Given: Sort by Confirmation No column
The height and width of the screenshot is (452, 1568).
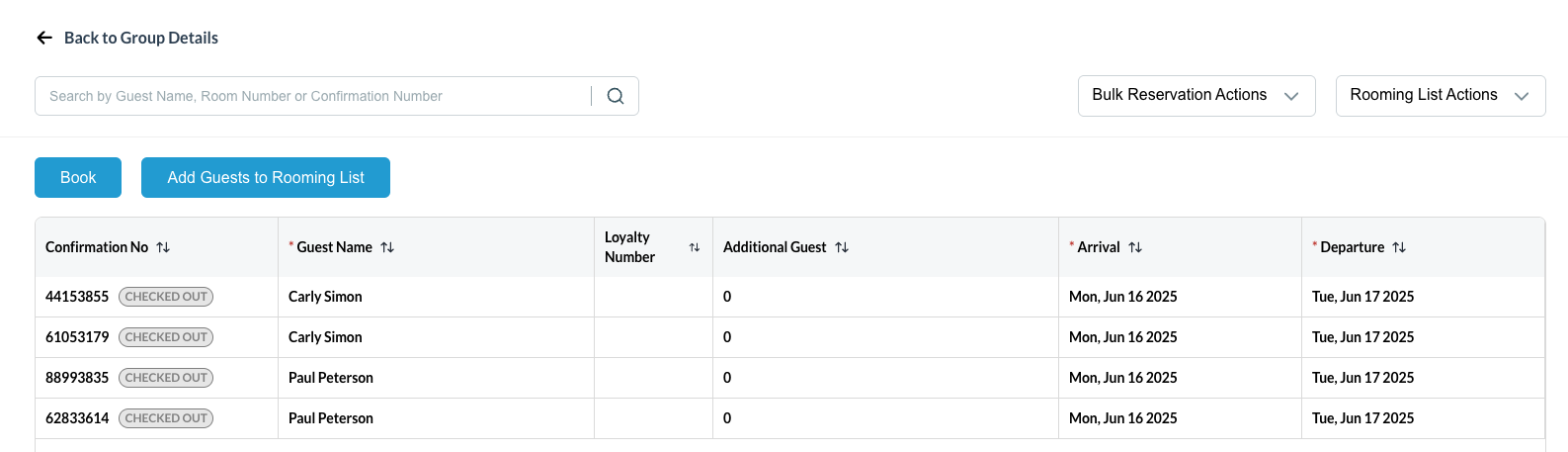Looking at the screenshot, I should (x=163, y=247).
